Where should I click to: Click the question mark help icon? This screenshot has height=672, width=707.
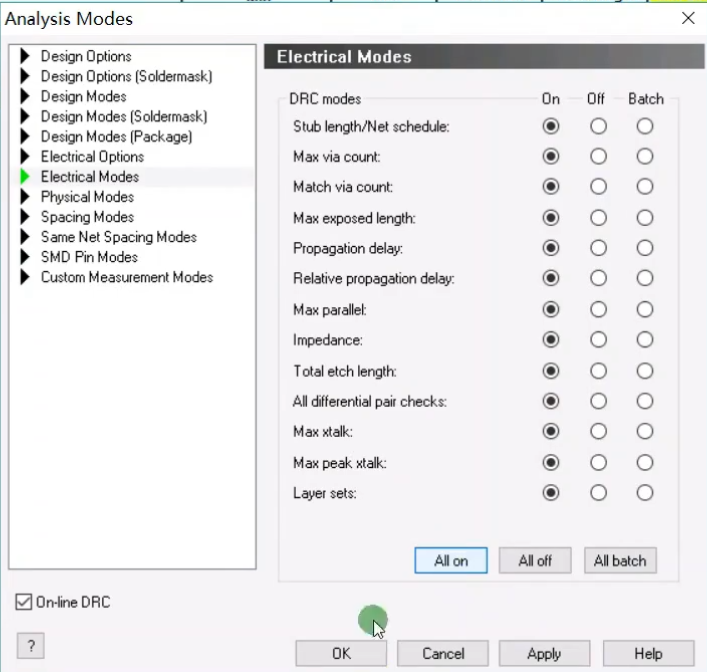tap(31, 646)
